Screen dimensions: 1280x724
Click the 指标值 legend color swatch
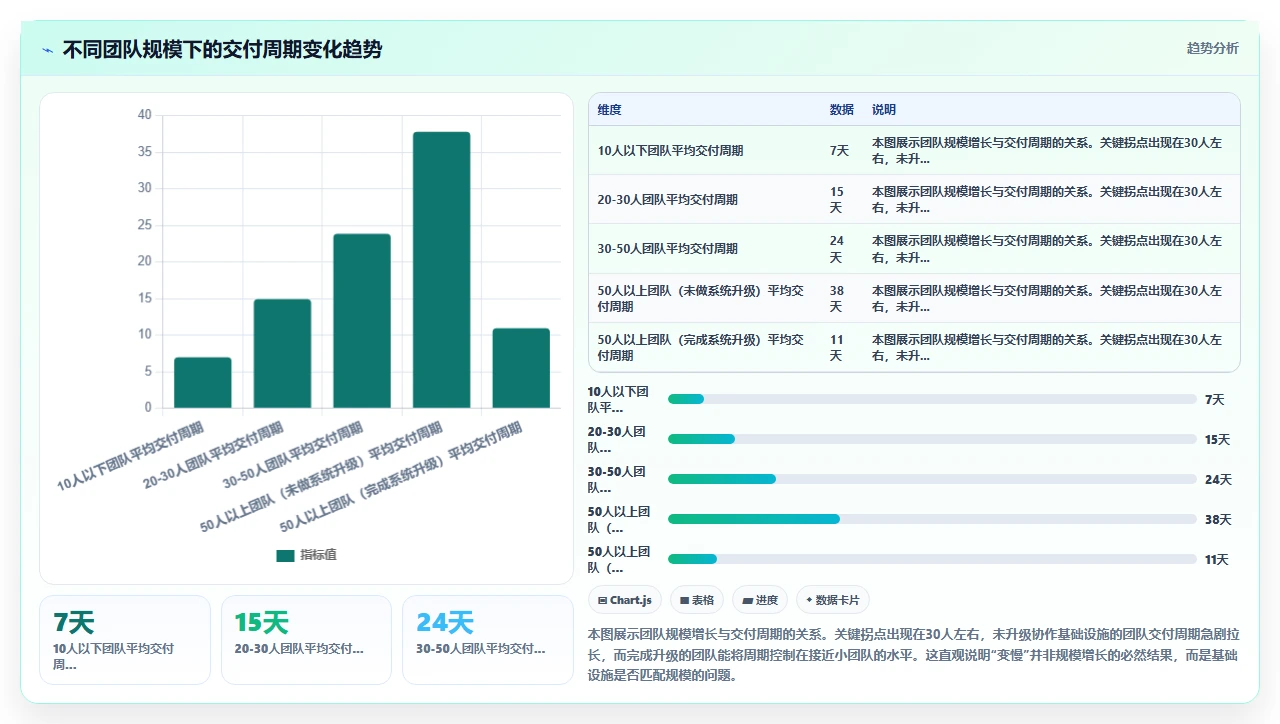pos(285,555)
